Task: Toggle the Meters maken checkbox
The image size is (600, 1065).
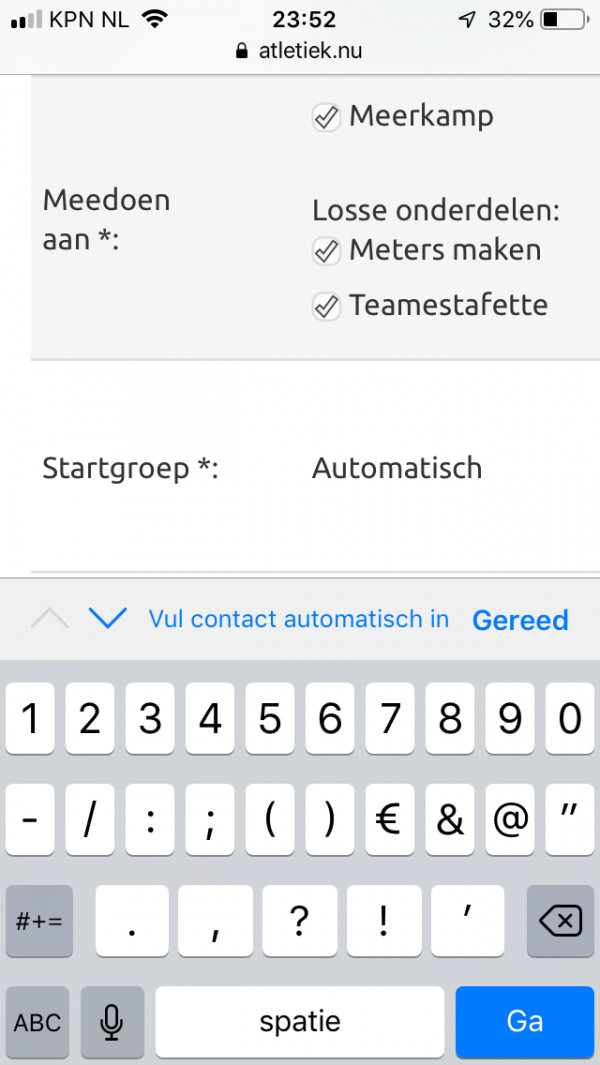Action: [326, 251]
